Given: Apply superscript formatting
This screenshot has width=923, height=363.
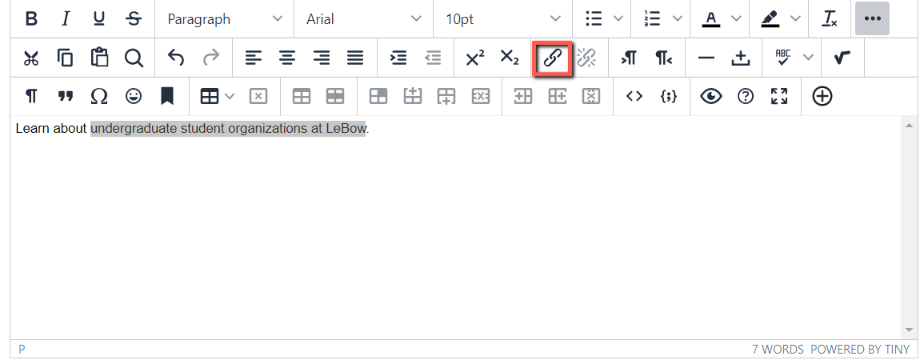Looking at the screenshot, I should coord(475,58).
